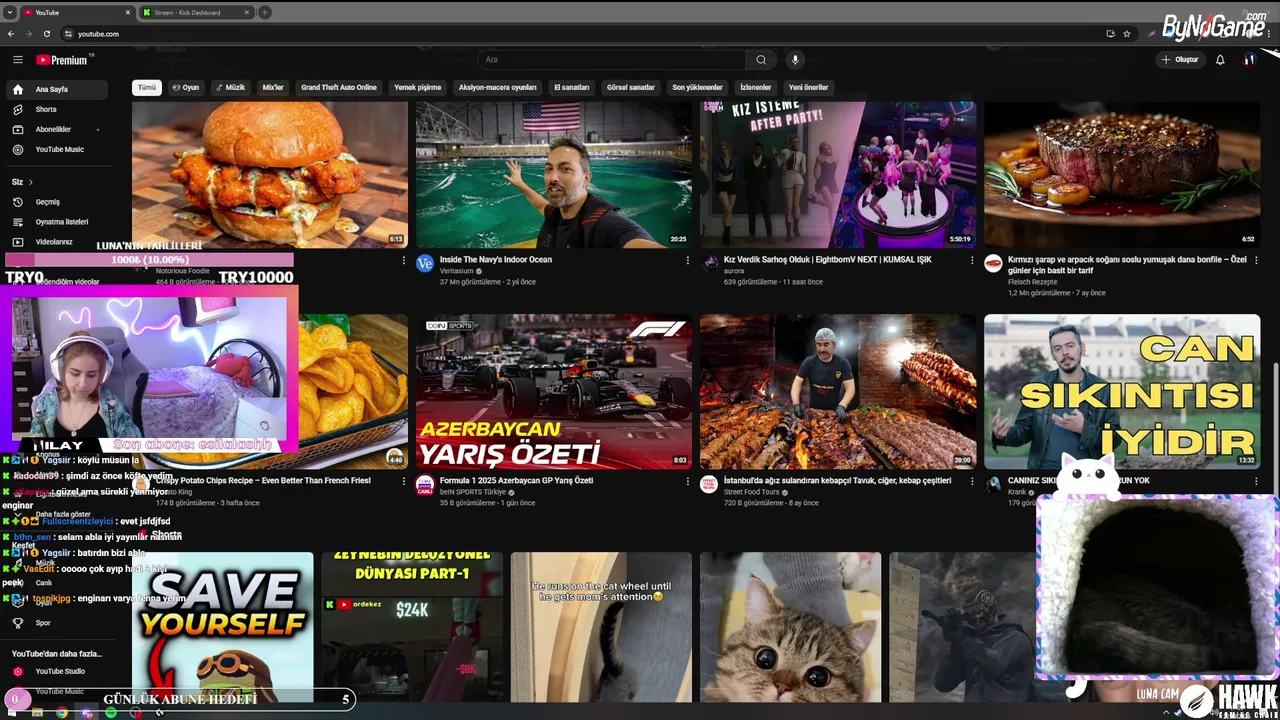This screenshot has height=720, width=1280.
Task: Select the Mix'ler filter chip
Action: coord(273,87)
